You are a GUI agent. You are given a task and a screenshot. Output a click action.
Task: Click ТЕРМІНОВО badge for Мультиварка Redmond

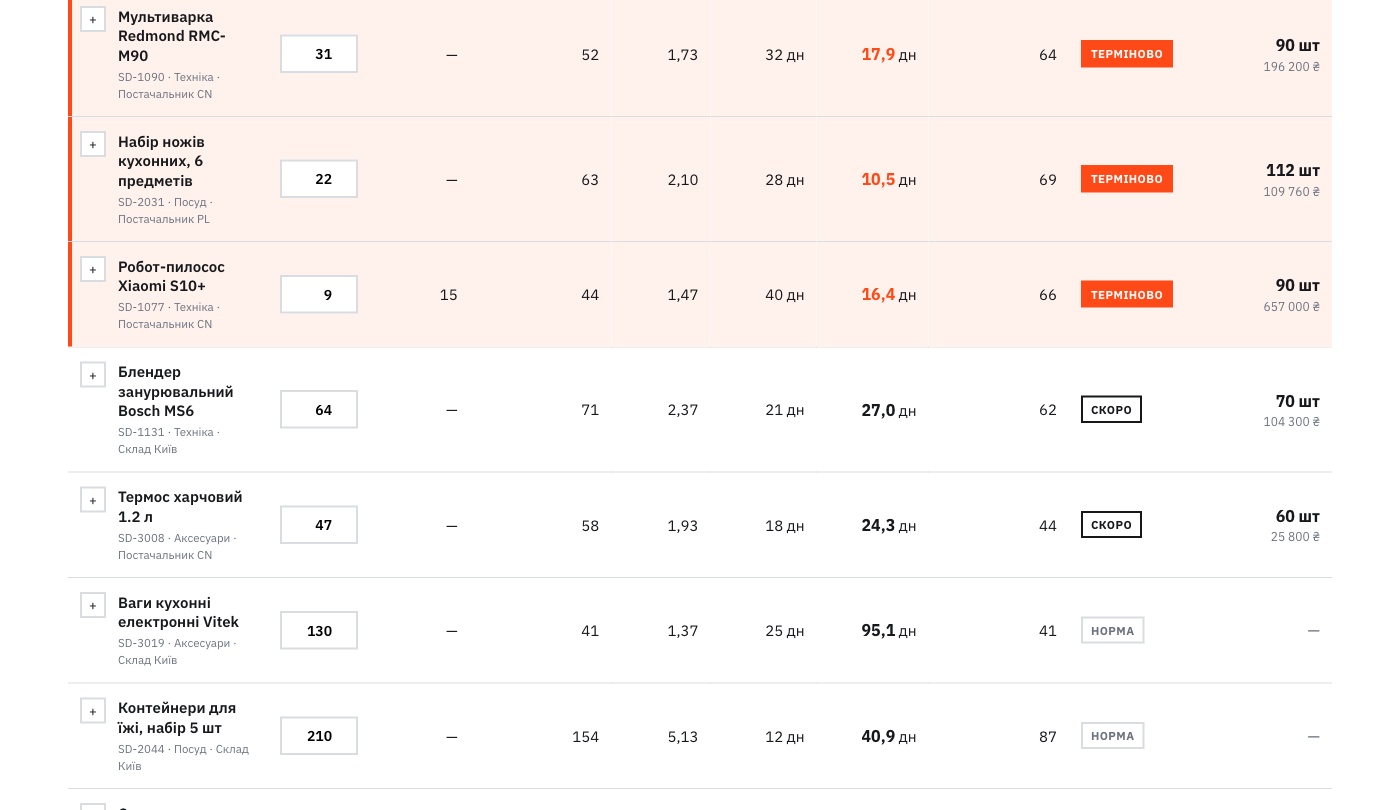point(1127,54)
